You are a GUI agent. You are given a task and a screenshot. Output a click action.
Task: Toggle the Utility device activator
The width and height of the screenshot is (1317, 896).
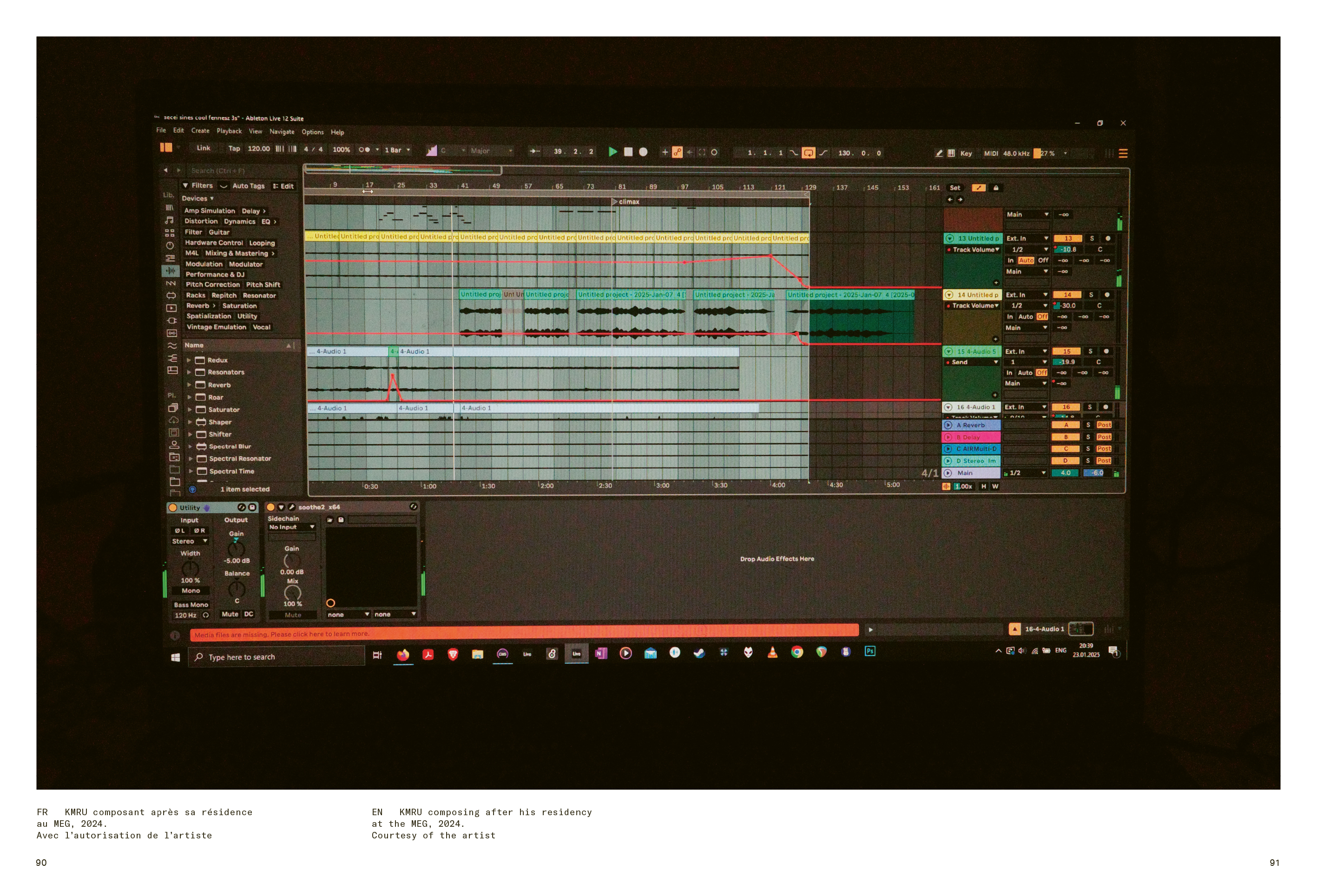pyautogui.click(x=173, y=508)
